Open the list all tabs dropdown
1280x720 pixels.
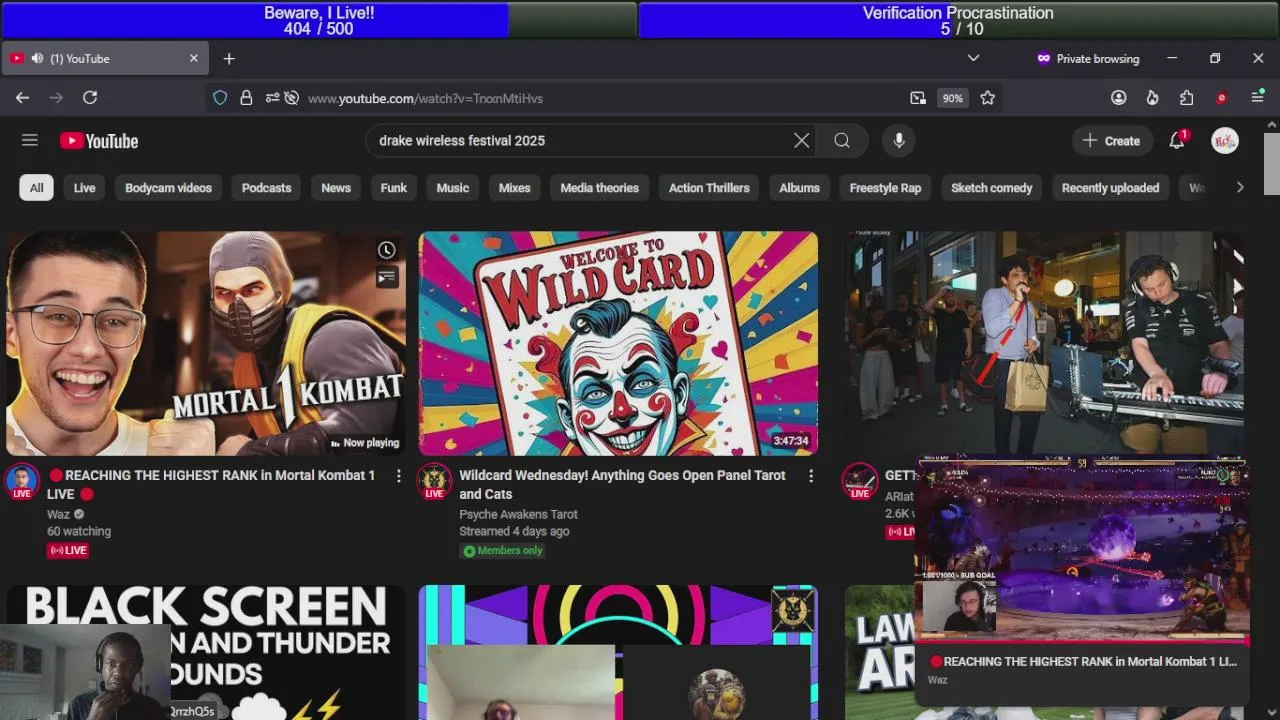(973, 59)
